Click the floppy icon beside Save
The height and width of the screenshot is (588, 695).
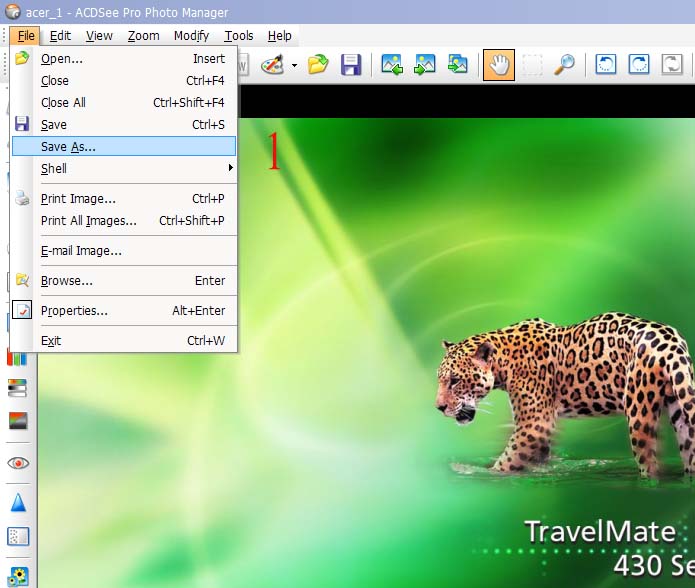pyautogui.click(x=22, y=124)
